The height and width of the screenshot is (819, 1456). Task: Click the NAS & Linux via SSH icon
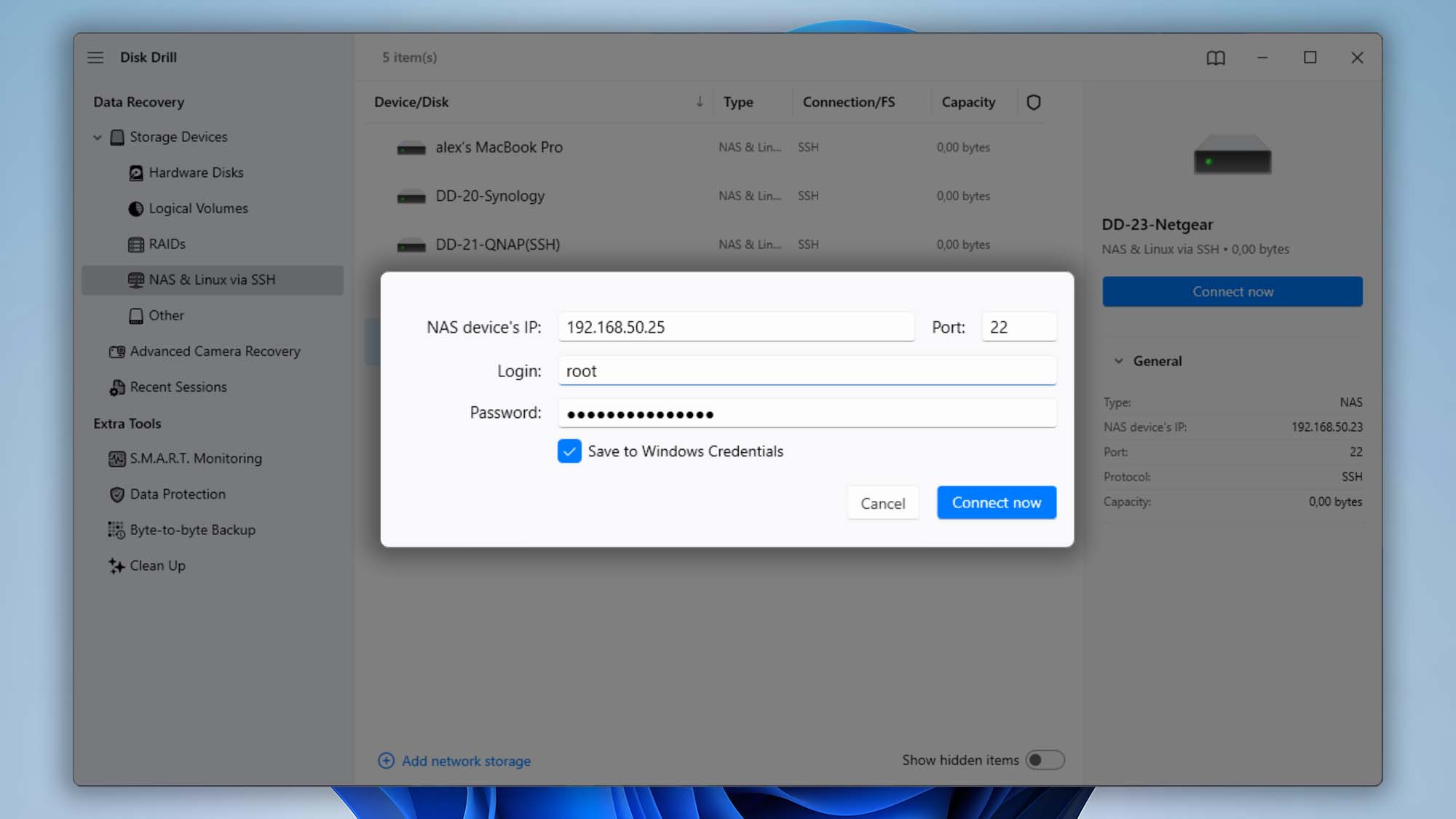135,280
